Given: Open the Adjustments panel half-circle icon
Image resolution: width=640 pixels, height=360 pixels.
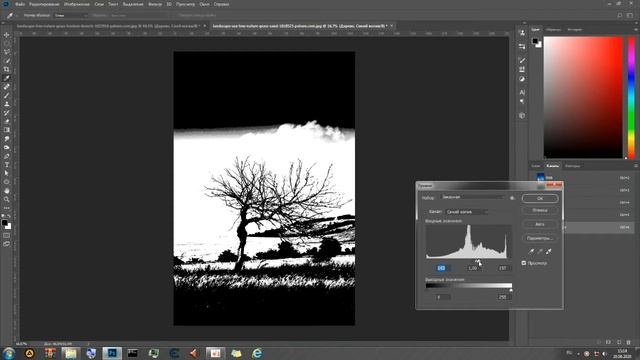Looking at the screenshot, I should pyautogui.click(x=522, y=79).
